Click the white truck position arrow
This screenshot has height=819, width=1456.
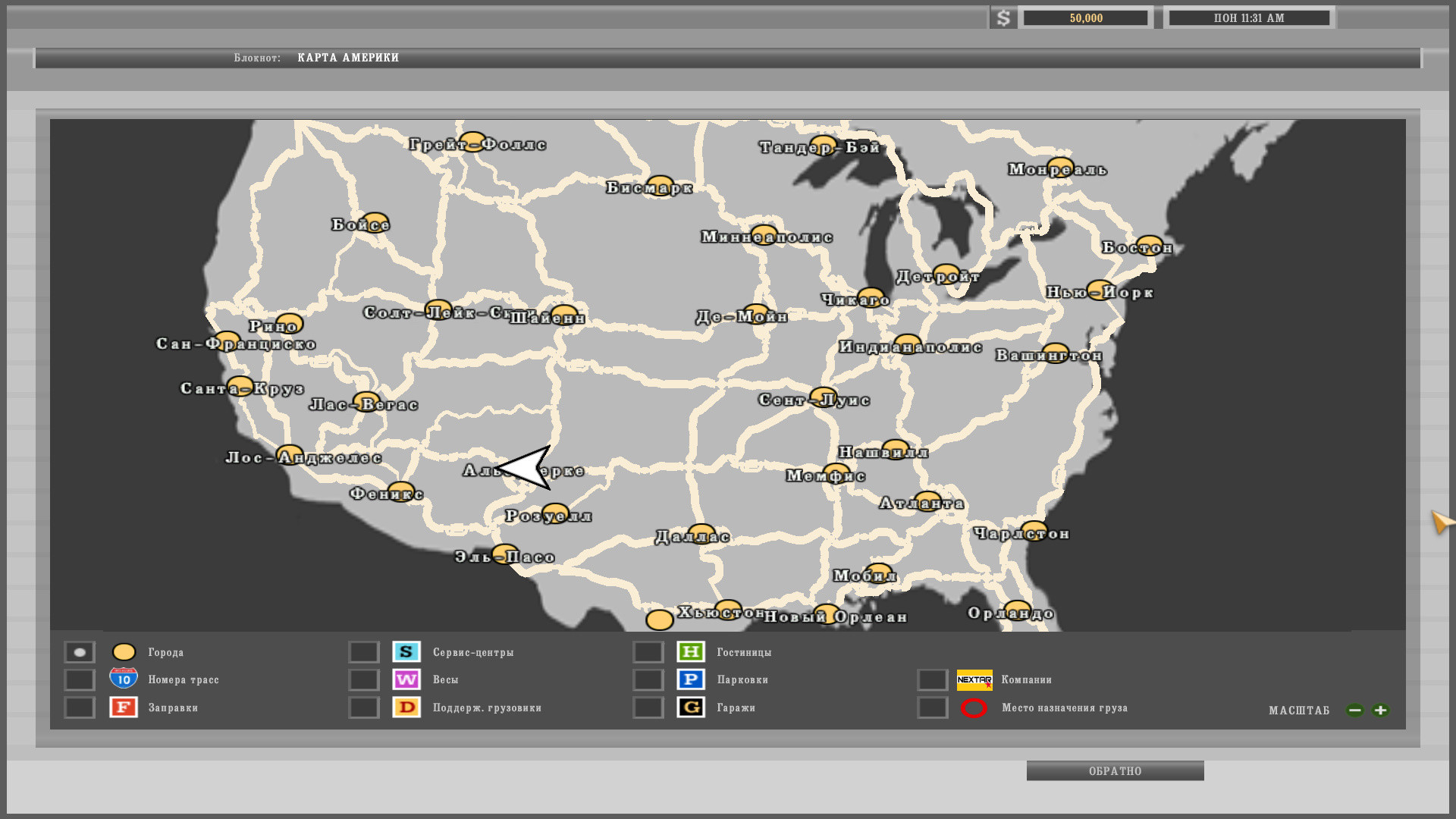click(x=526, y=467)
